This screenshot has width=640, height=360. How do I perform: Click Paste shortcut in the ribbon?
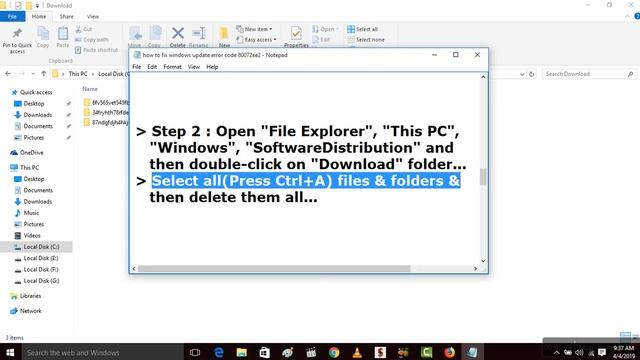tap(96, 50)
